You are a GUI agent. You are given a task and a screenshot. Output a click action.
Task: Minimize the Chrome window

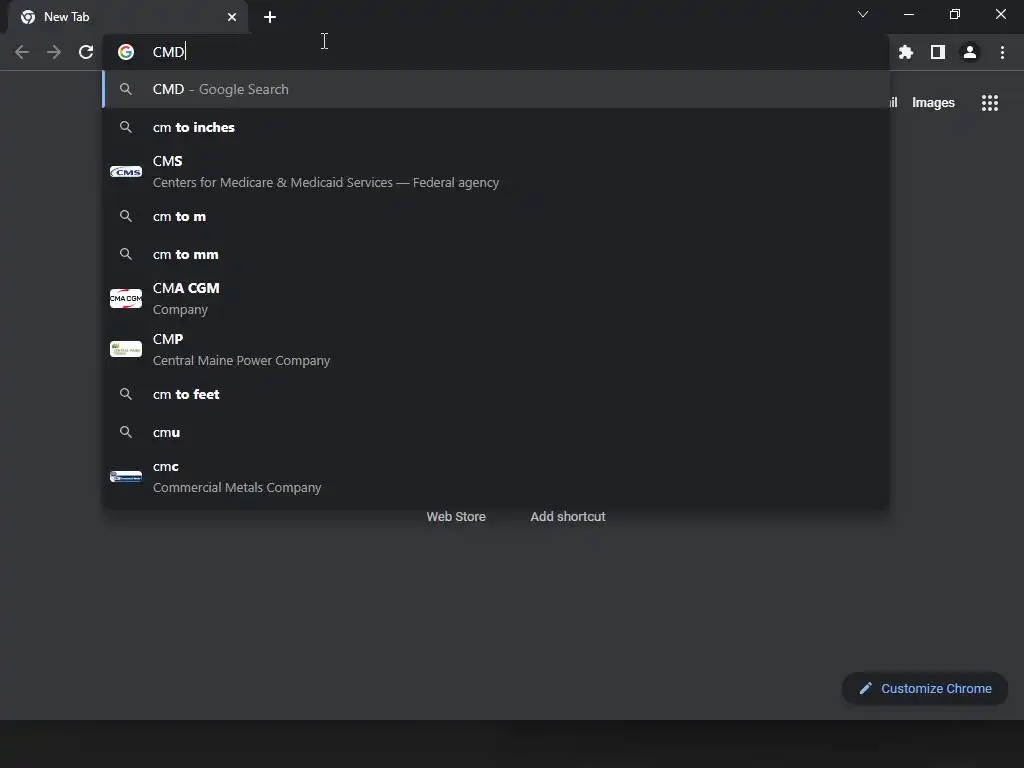coord(908,14)
